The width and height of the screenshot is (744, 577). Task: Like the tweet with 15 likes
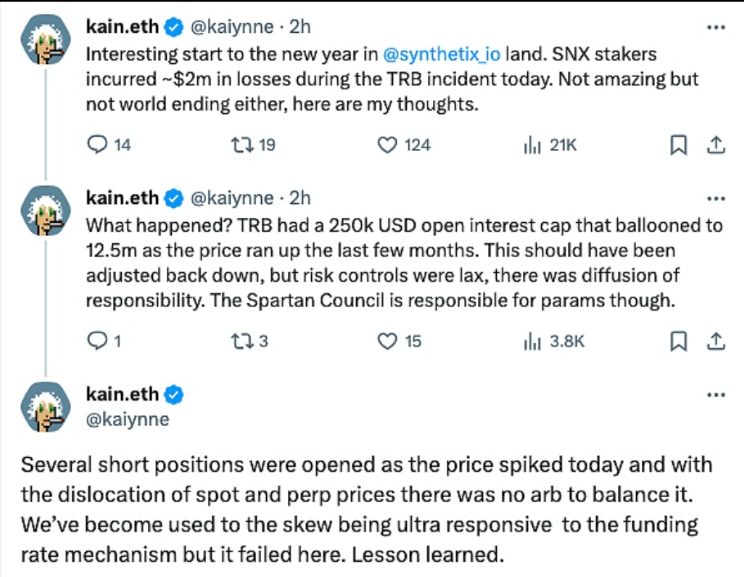[x=389, y=342]
